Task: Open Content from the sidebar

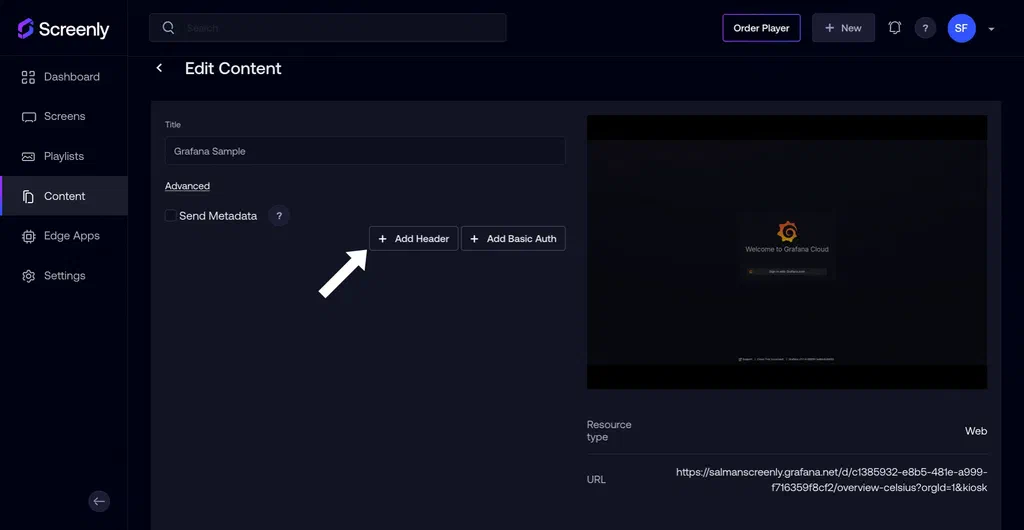Action: pos(64,196)
